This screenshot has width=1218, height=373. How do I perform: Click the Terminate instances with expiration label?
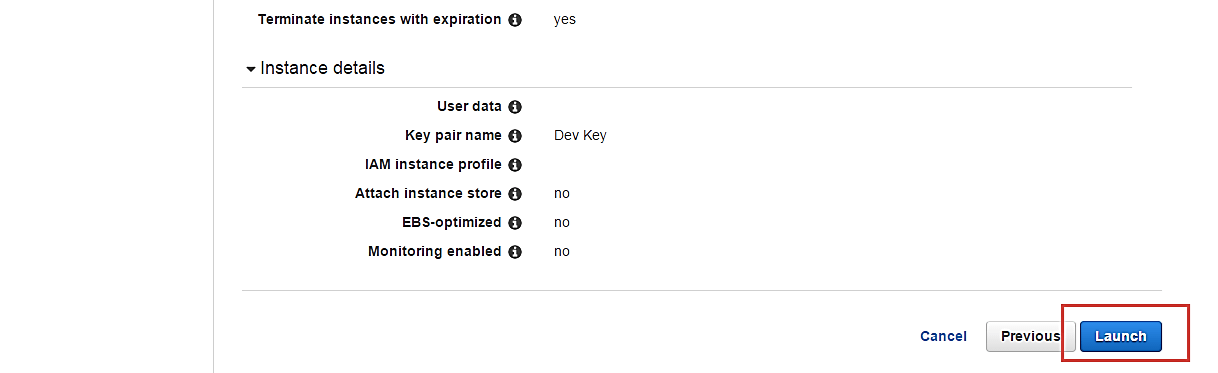click(x=380, y=19)
